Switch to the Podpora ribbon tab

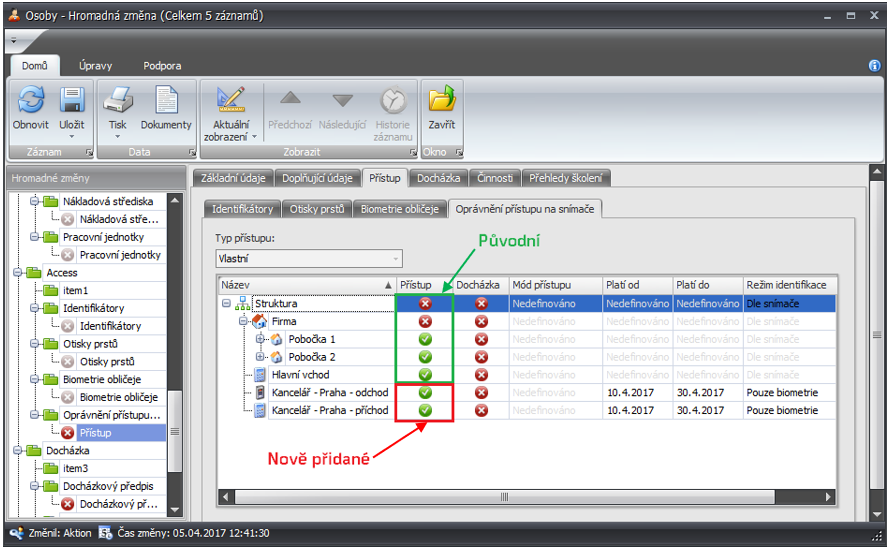coord(162,66)
